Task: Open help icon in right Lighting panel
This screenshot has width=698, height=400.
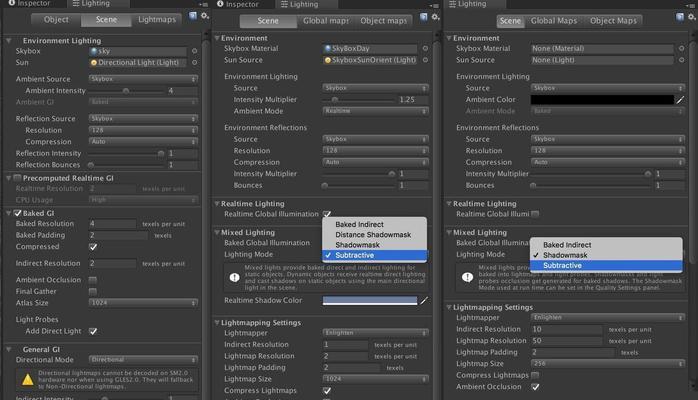Action: [x=680, y=17]
